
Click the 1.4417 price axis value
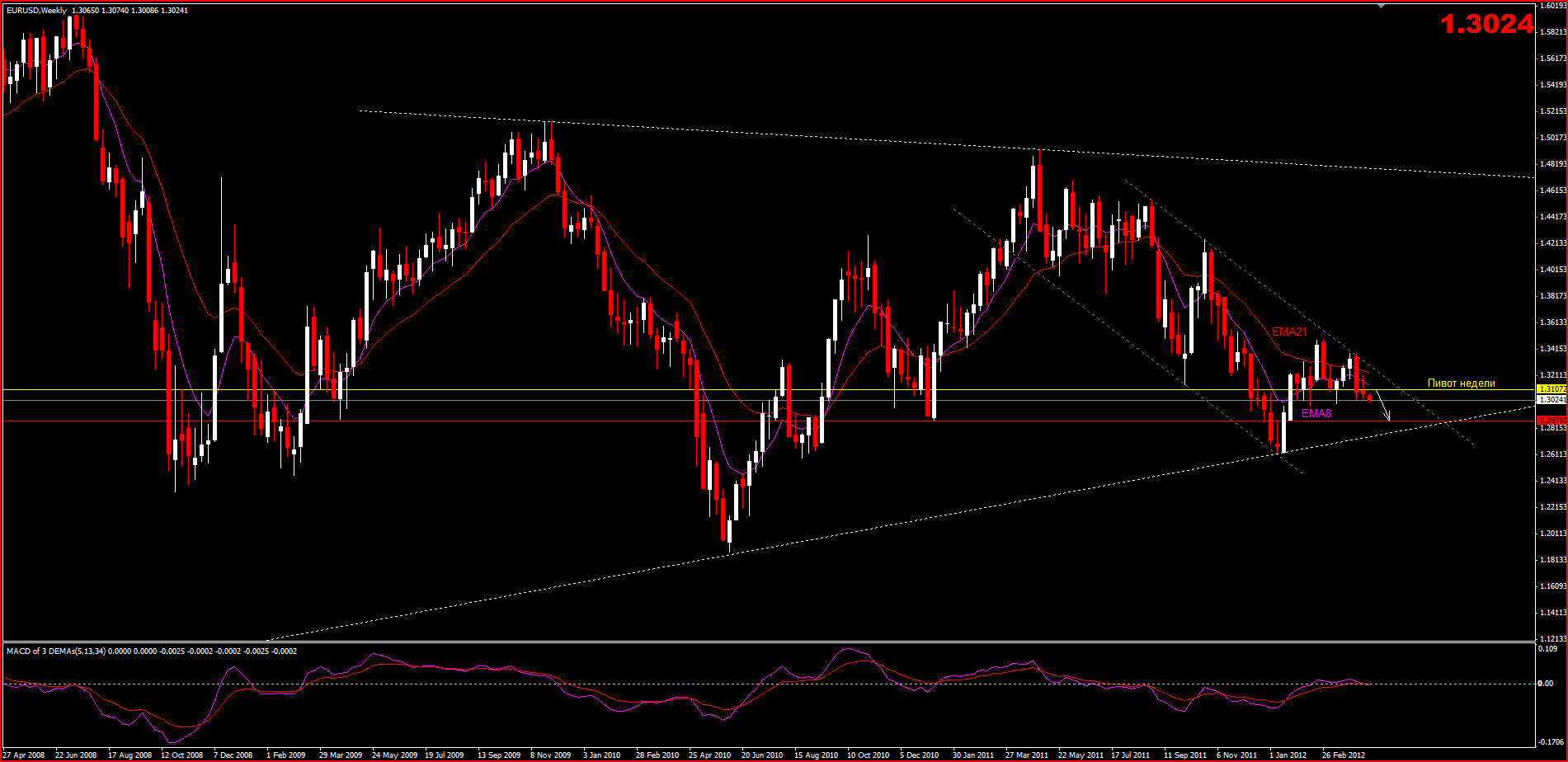click(1553, 217)
